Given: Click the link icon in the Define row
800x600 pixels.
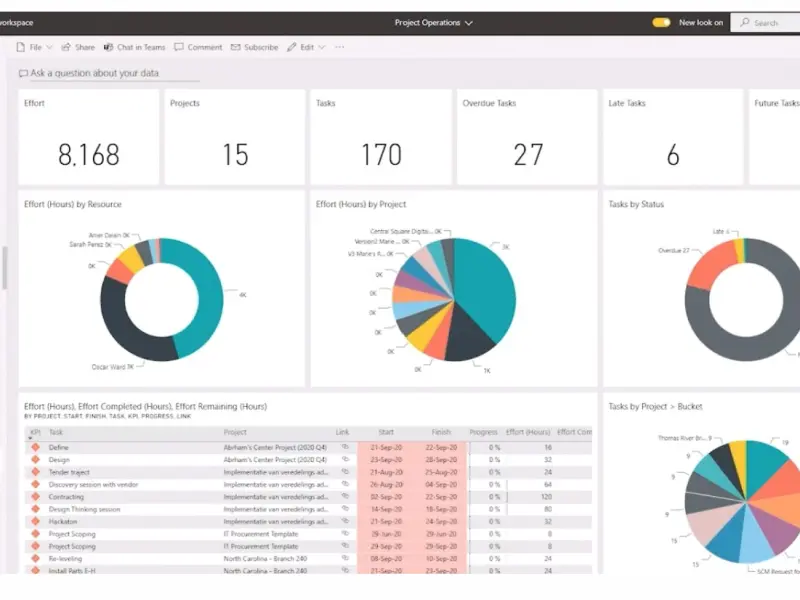Looking at the screenshot, I should pyautogui.click(x=344, y=447).
